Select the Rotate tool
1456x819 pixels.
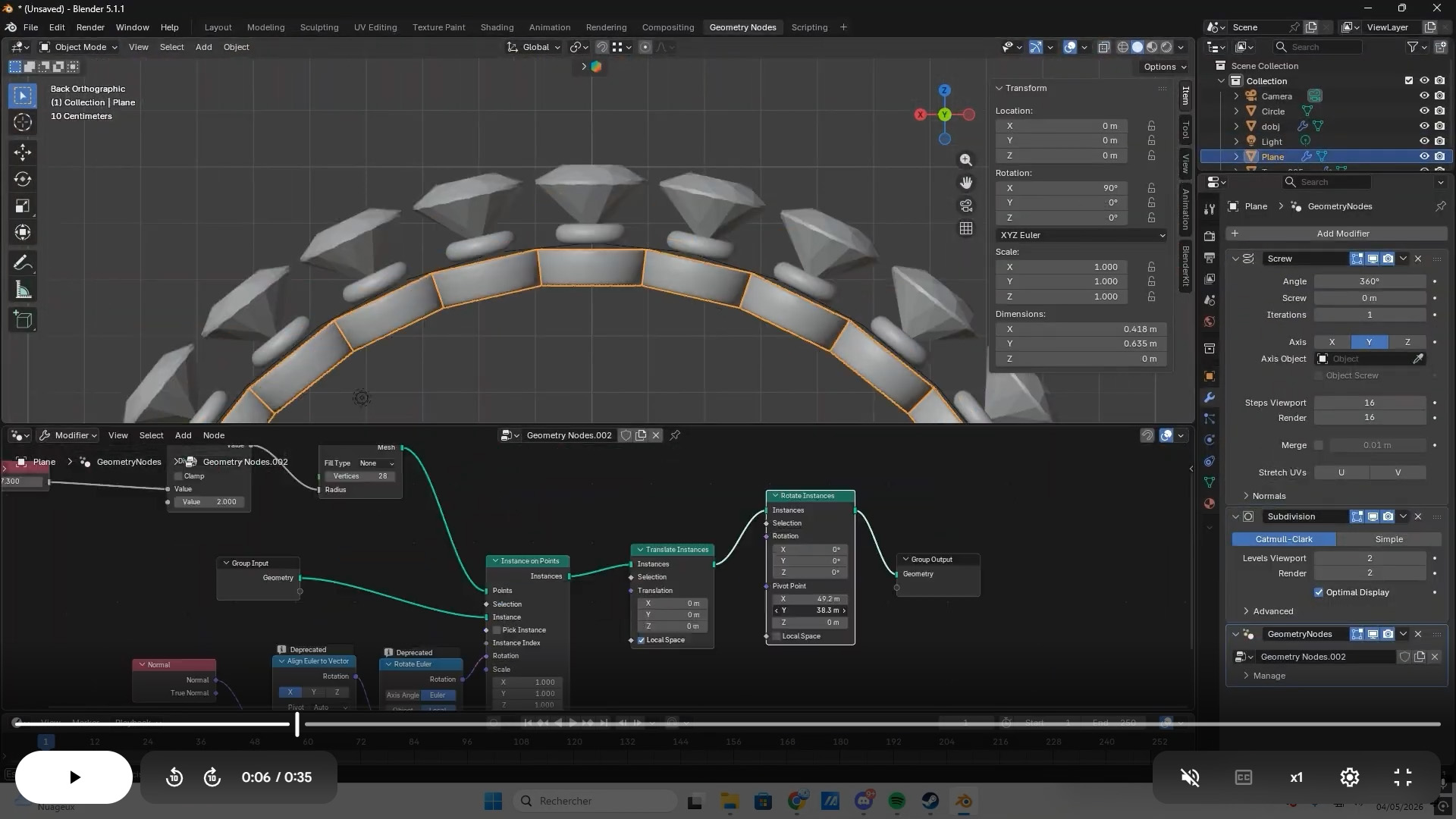pyautogui.click(x=23, y=180)
